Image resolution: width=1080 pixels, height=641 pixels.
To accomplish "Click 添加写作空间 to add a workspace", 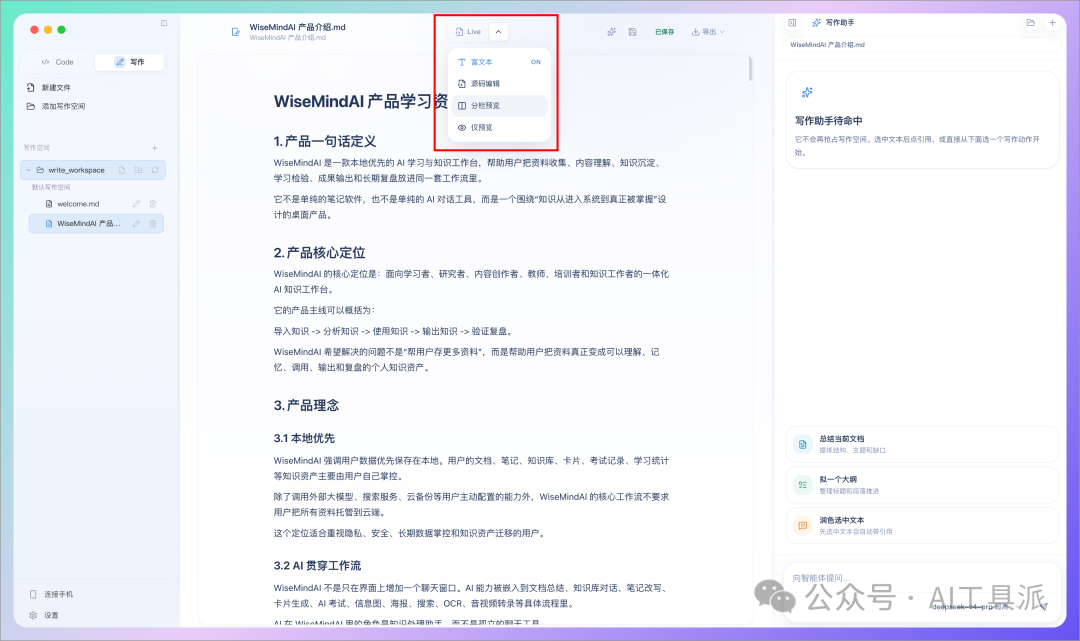I will coord(56,106).
